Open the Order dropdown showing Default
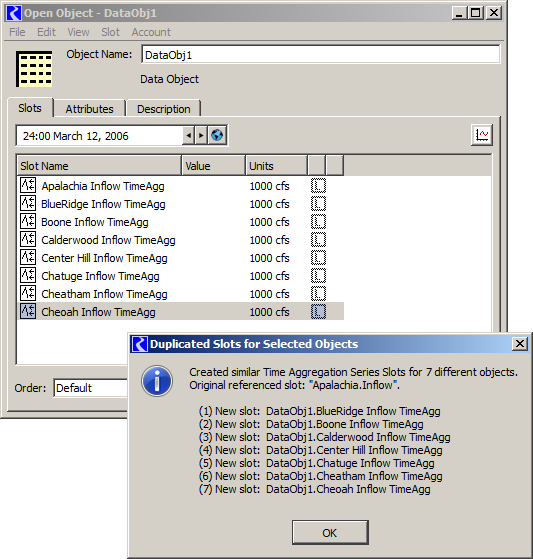 91,388
